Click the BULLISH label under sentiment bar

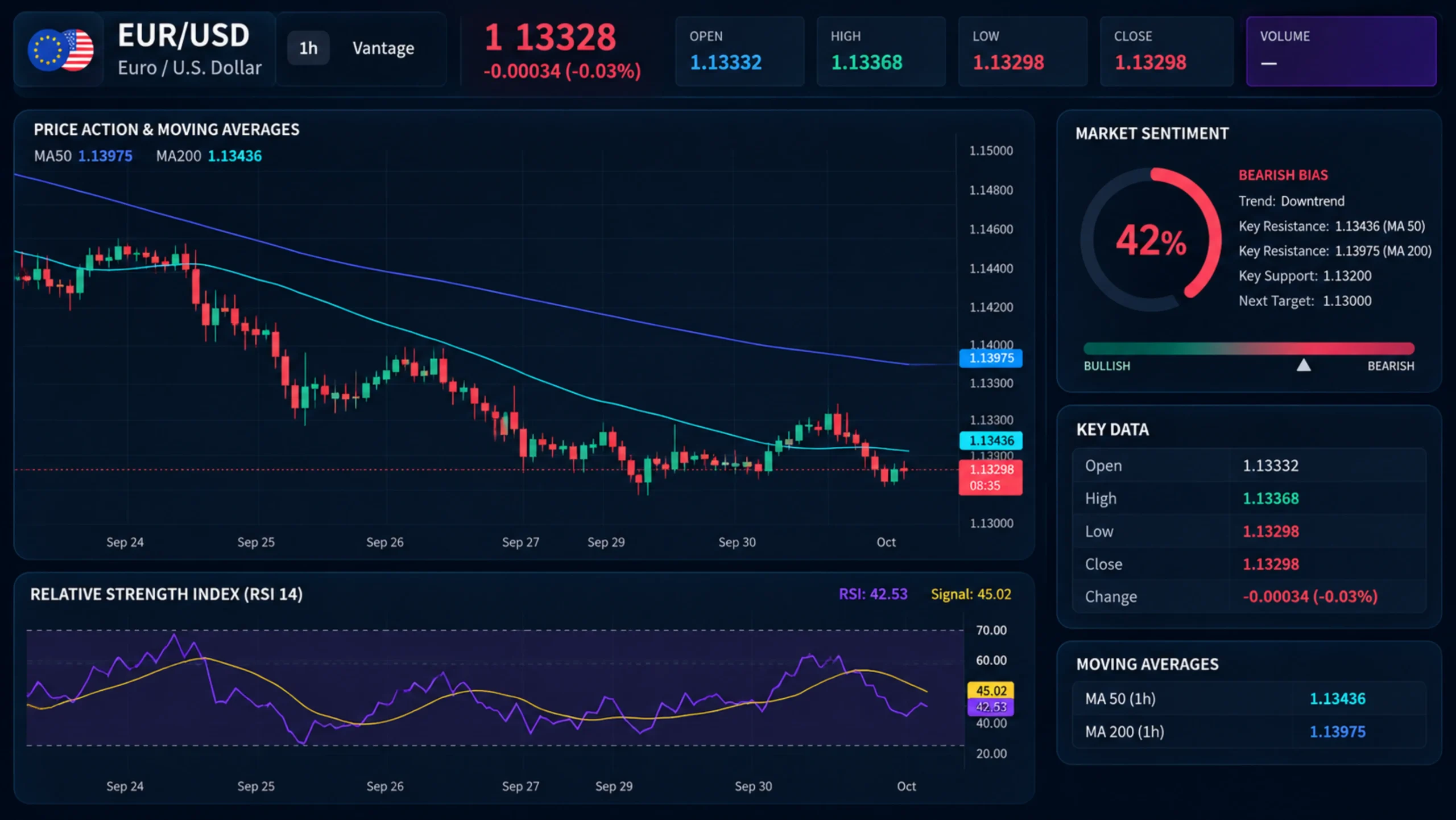[1107, 366]
